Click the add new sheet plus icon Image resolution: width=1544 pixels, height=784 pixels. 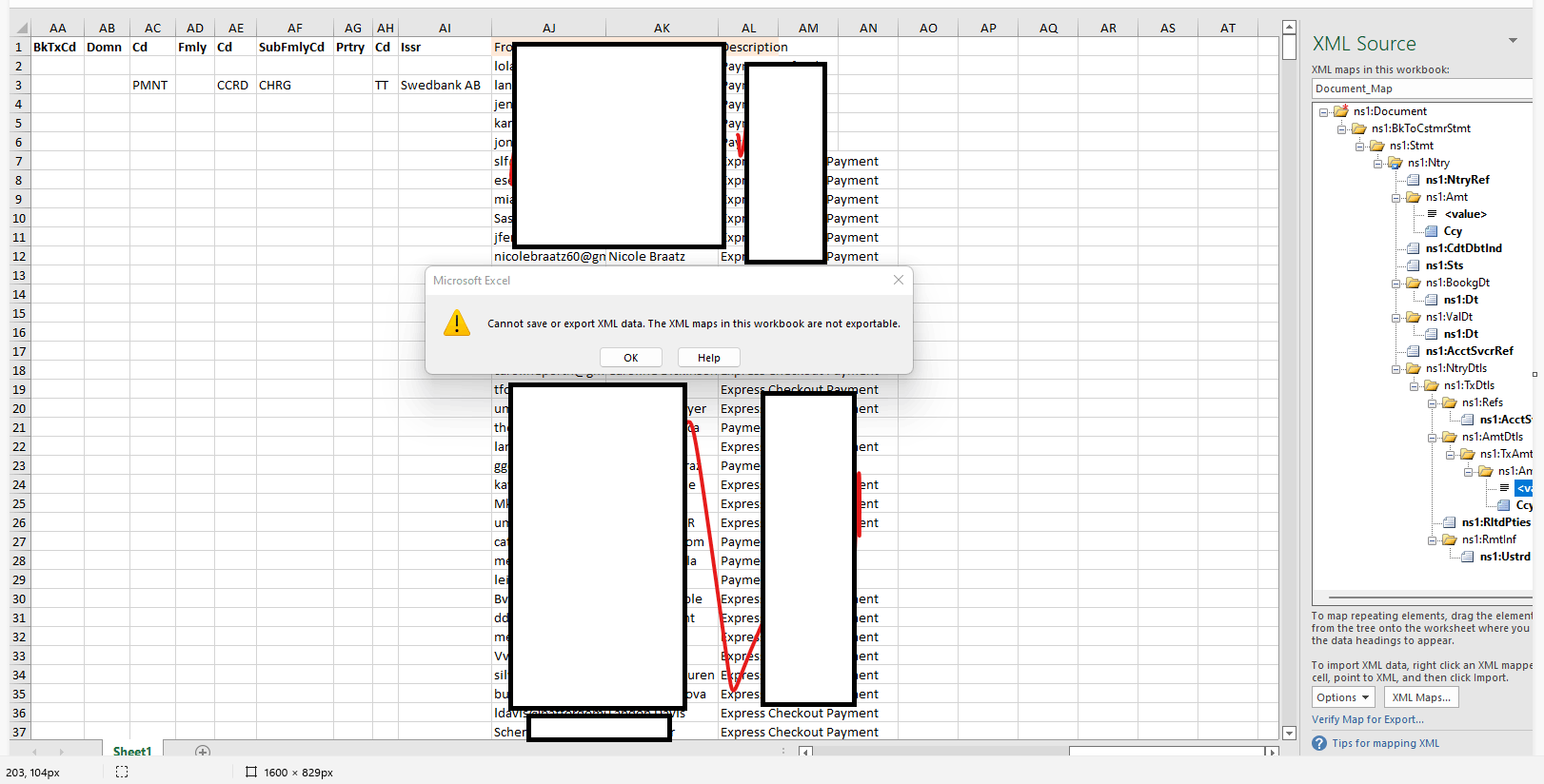click(x=203, y=752)
